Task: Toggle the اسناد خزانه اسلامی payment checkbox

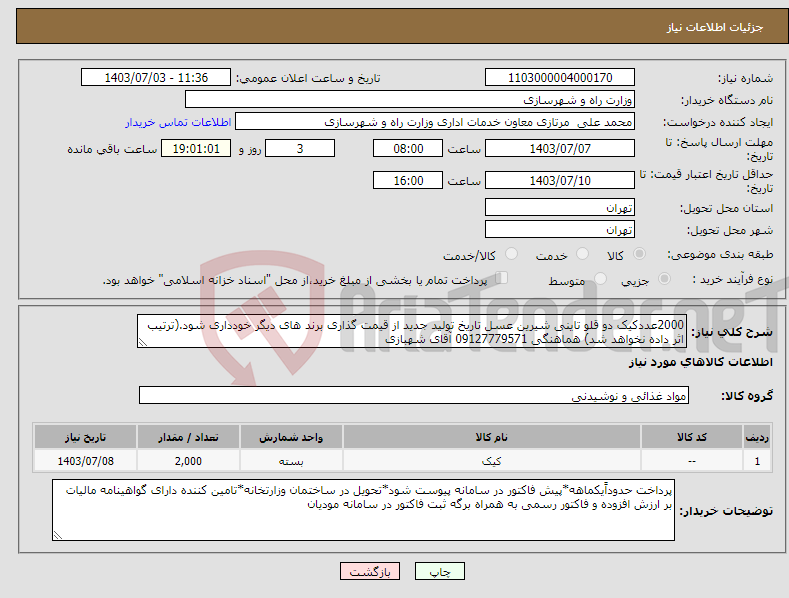Action: [502, 278]
